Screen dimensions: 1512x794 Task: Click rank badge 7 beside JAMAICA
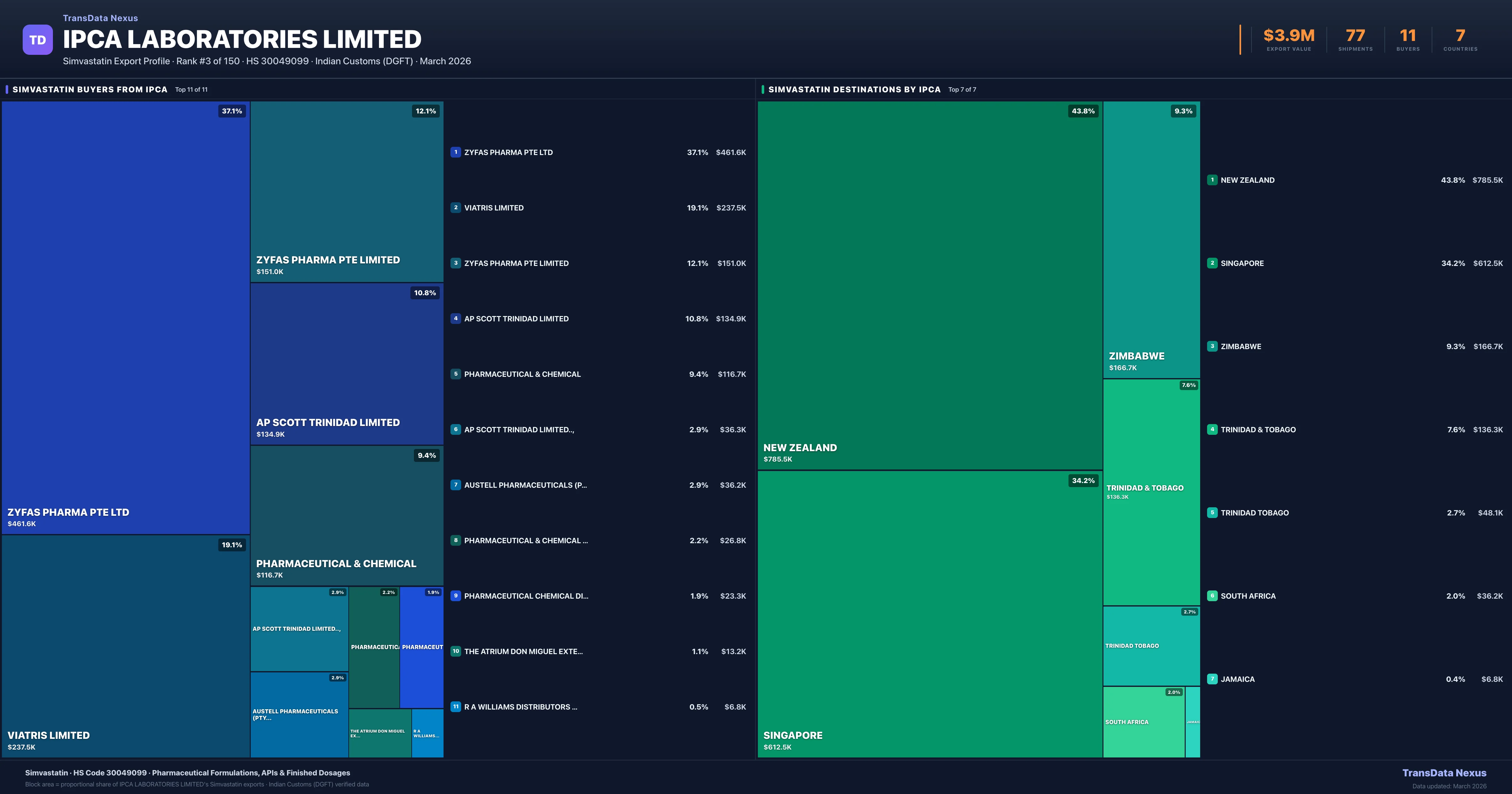coord(1212,679)
